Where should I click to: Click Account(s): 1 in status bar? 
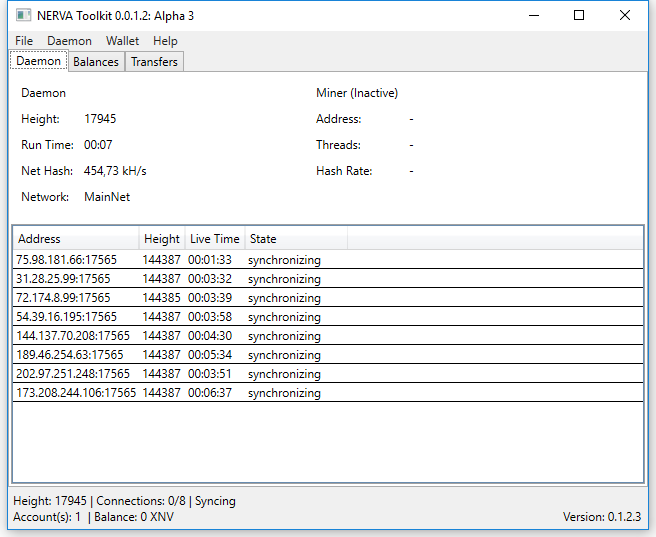coord(47,517)
